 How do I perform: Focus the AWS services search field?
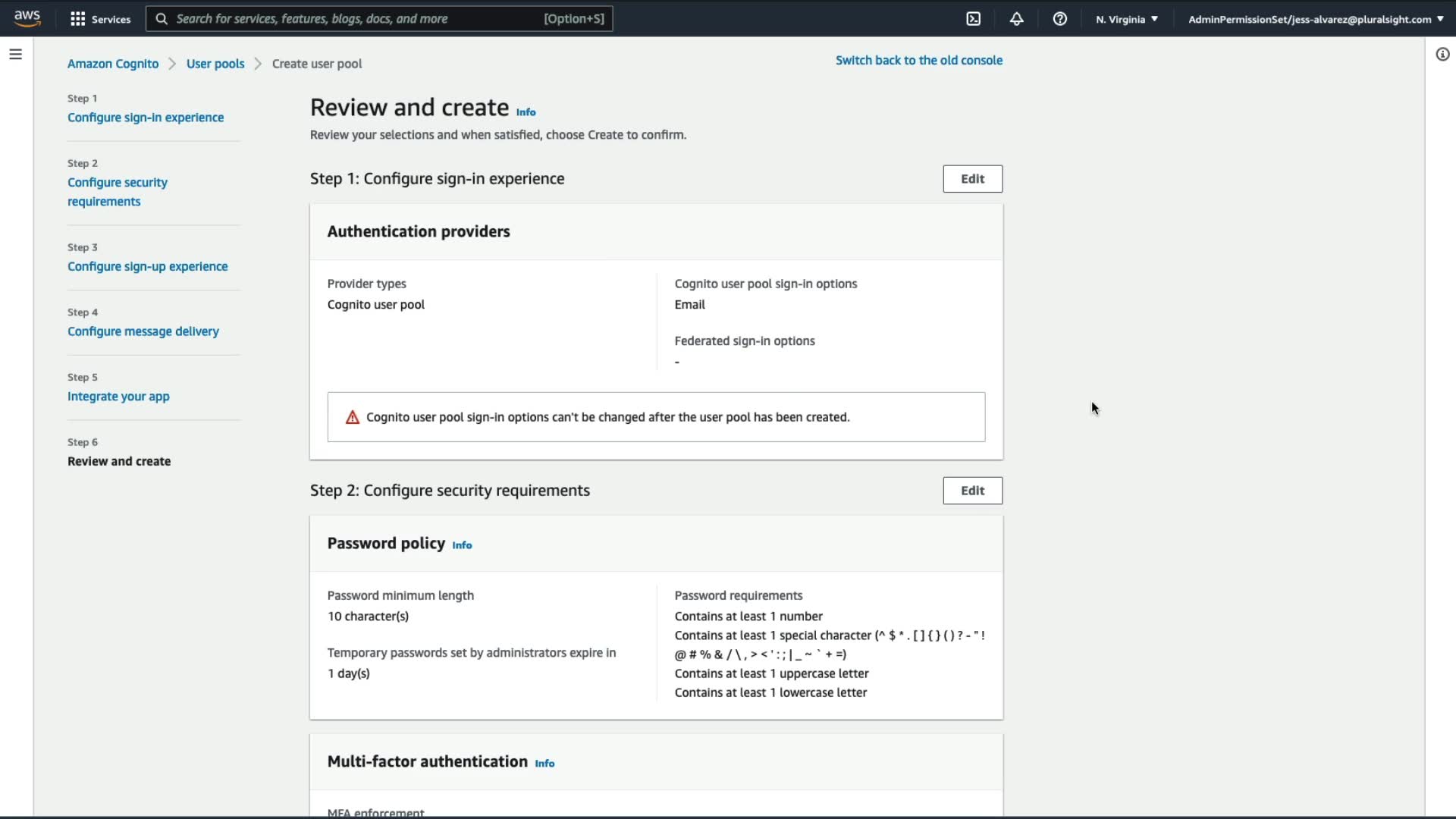[379, 19]
